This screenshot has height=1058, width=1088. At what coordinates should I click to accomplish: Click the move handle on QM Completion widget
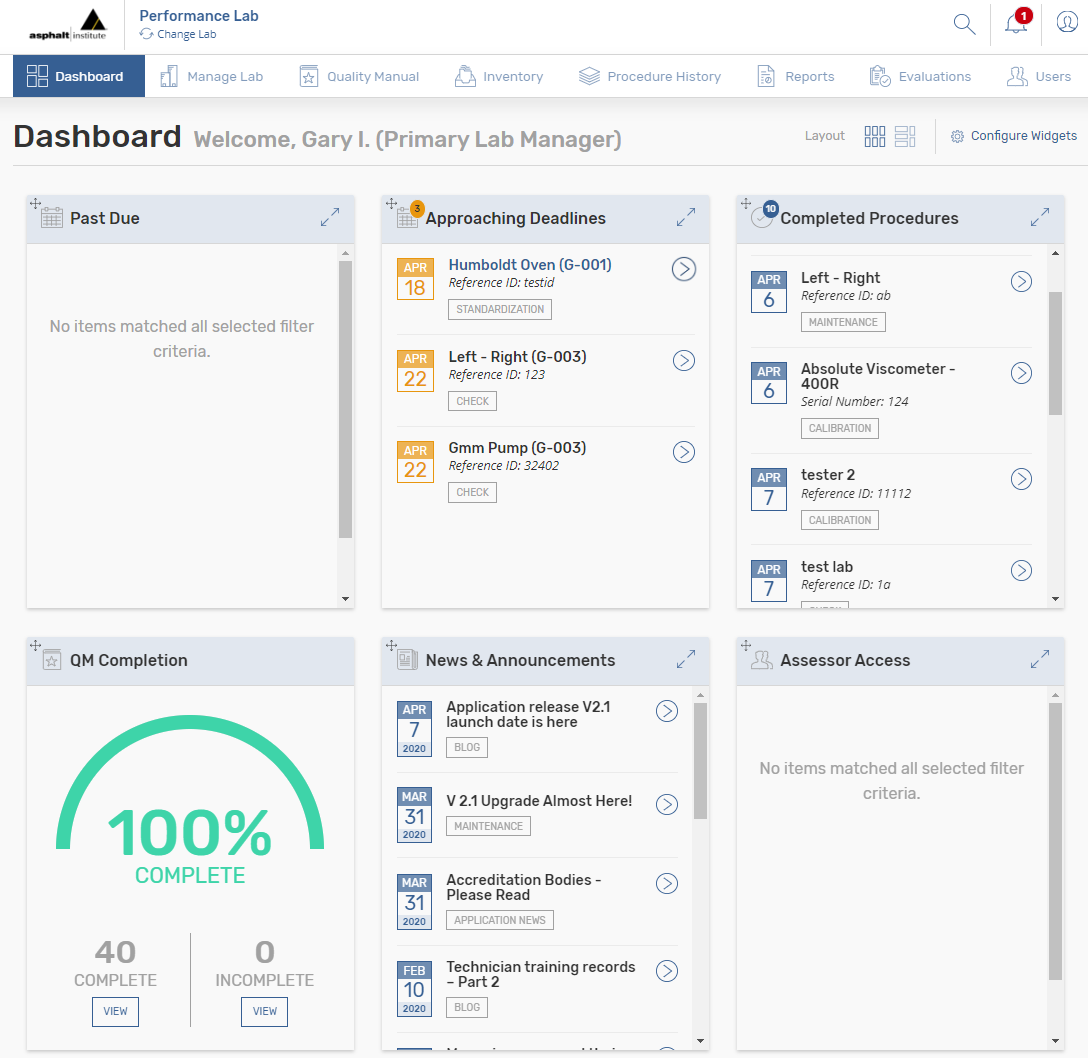[x=36, y=646]
